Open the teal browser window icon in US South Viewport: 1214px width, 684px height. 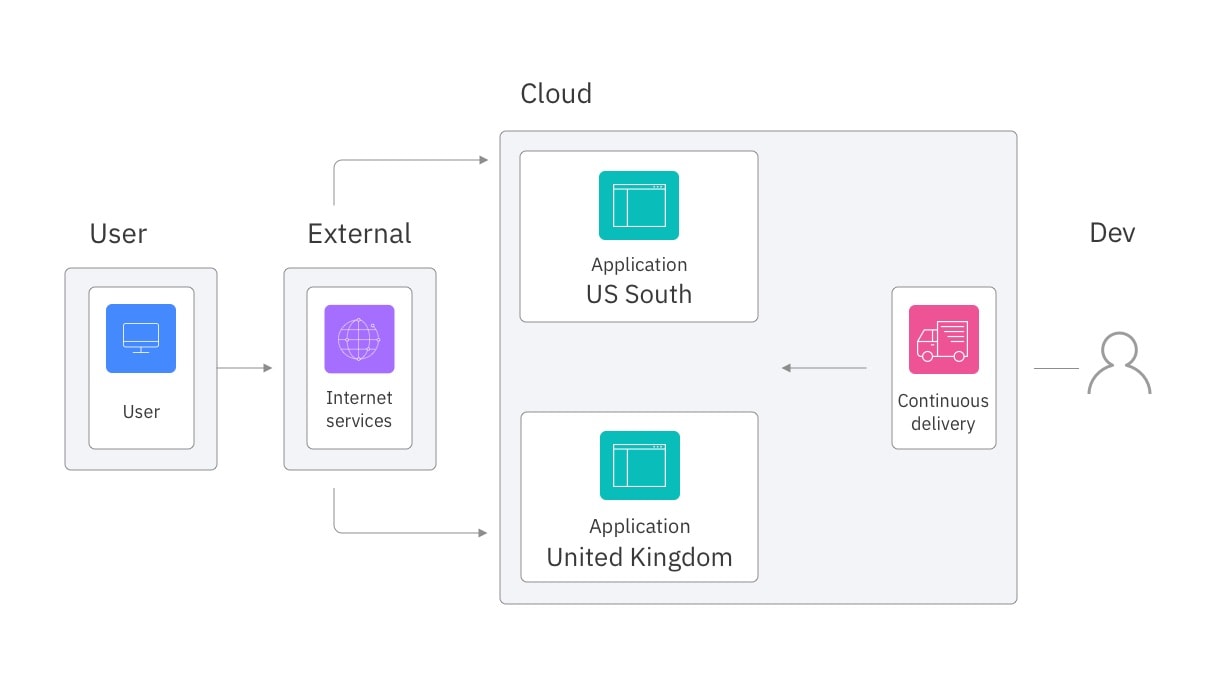click(x=638, y=205)
